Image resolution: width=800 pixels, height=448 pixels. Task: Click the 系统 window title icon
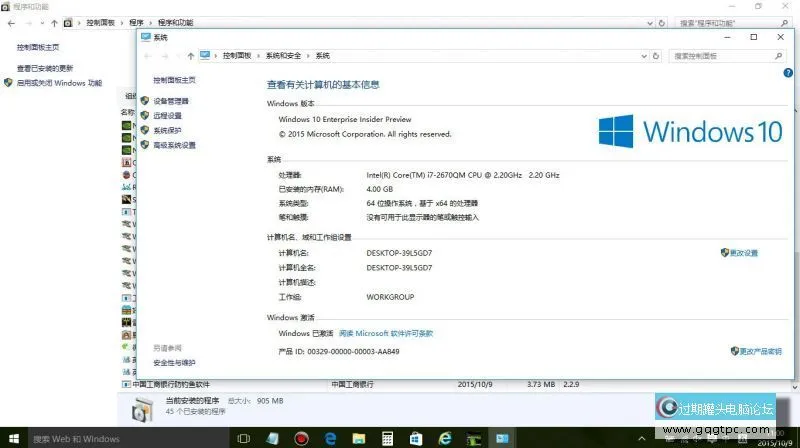[x=146, y=37]
